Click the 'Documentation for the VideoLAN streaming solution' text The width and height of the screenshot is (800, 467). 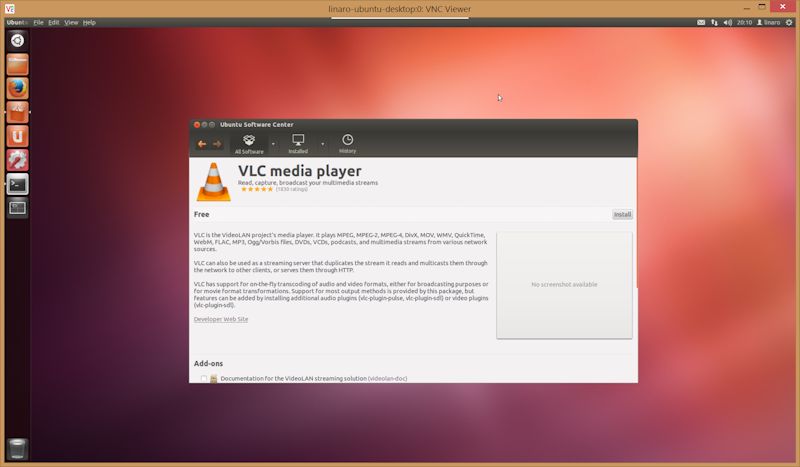point(293,379)
